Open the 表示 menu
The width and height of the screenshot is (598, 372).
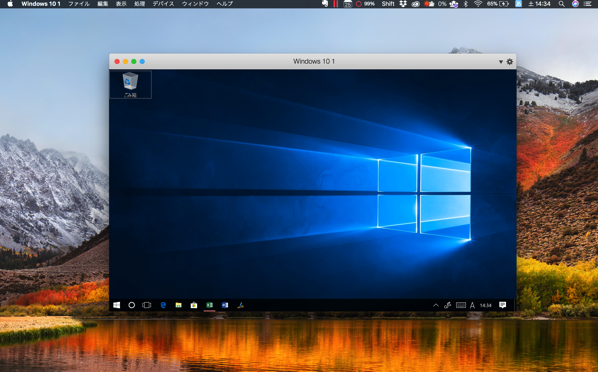[121, 4]
